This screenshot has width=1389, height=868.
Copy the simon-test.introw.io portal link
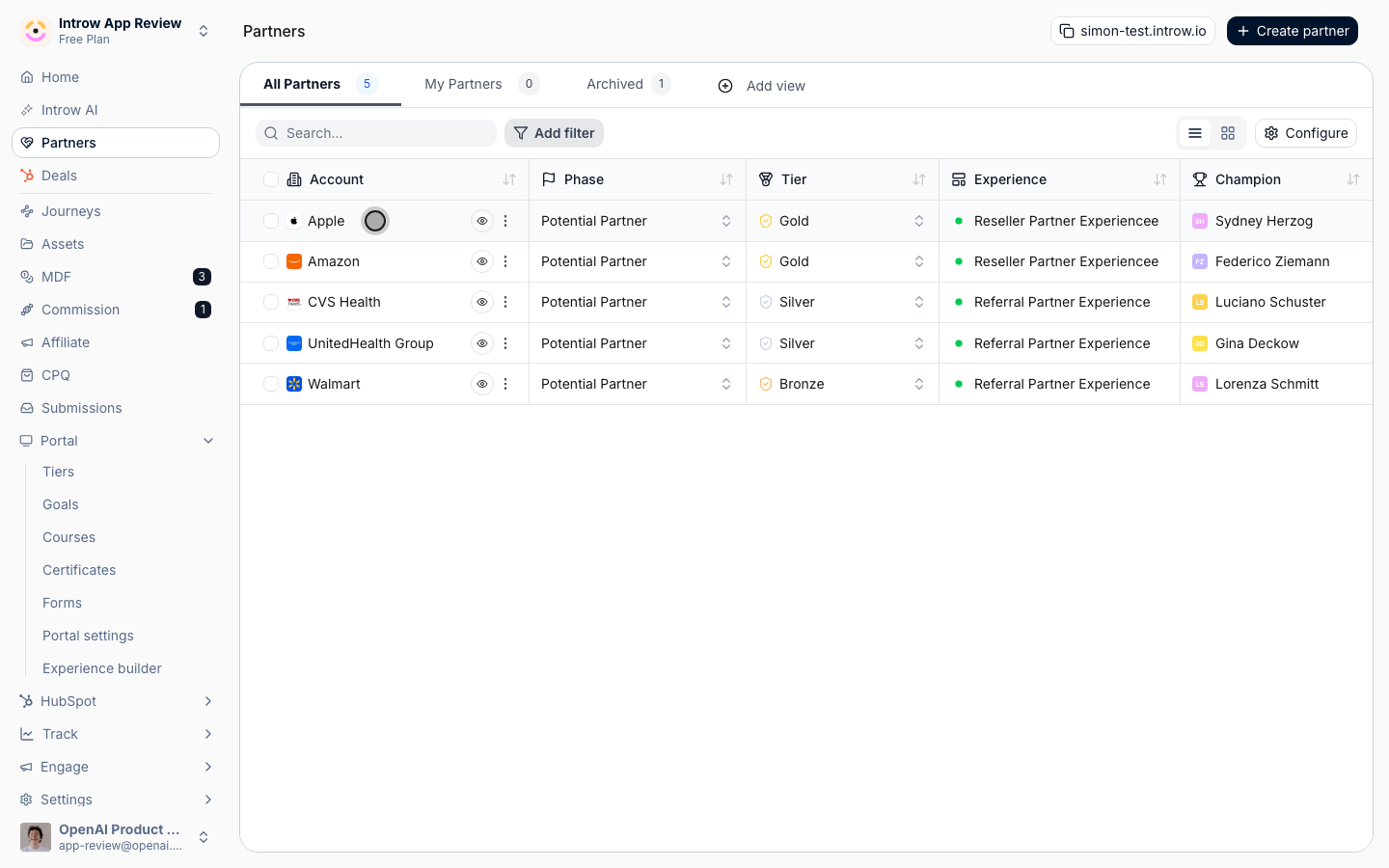tap(1132, 31)
